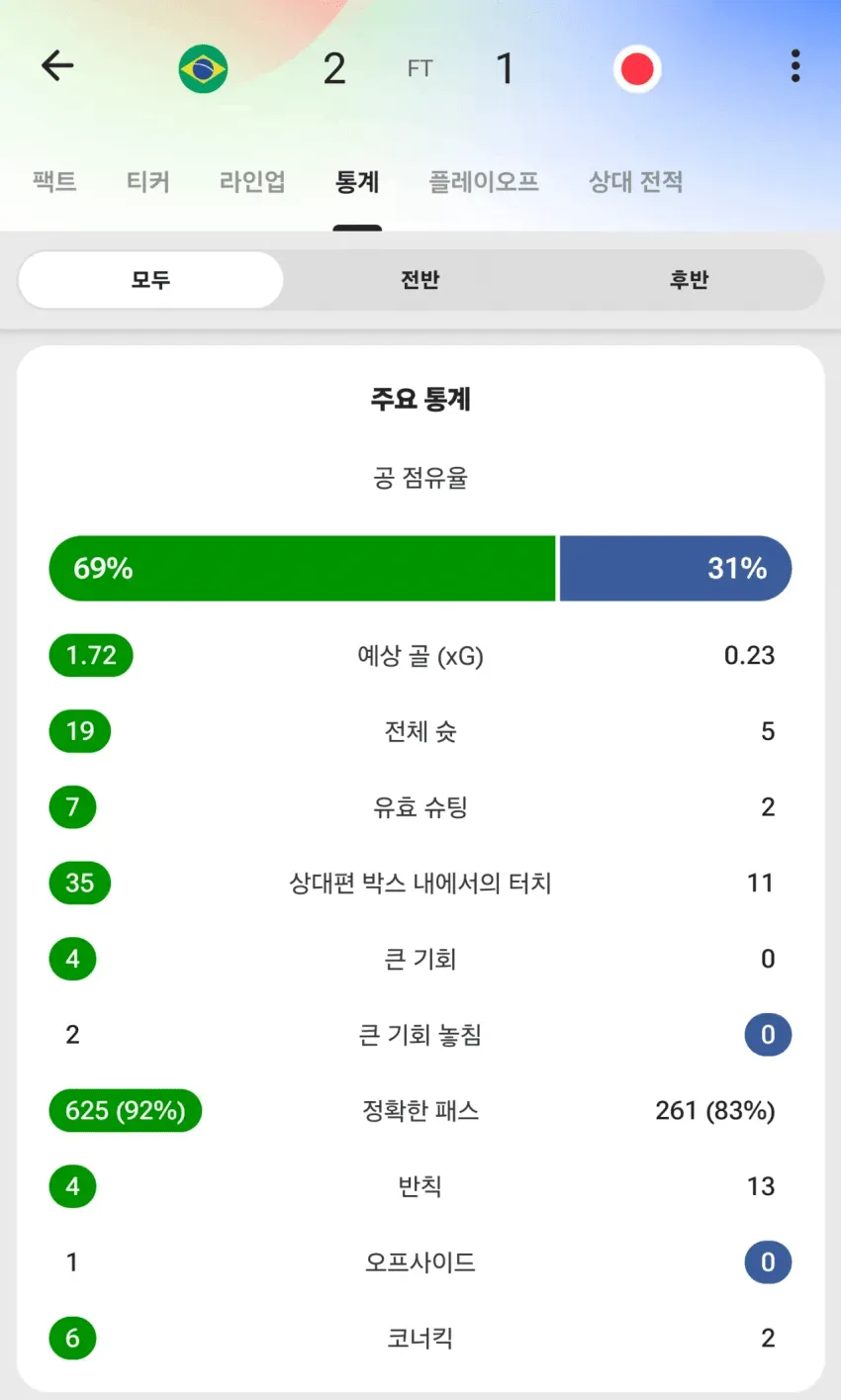Tap the back arrow icon
The image size is (841, 1400).
(57, 66)
